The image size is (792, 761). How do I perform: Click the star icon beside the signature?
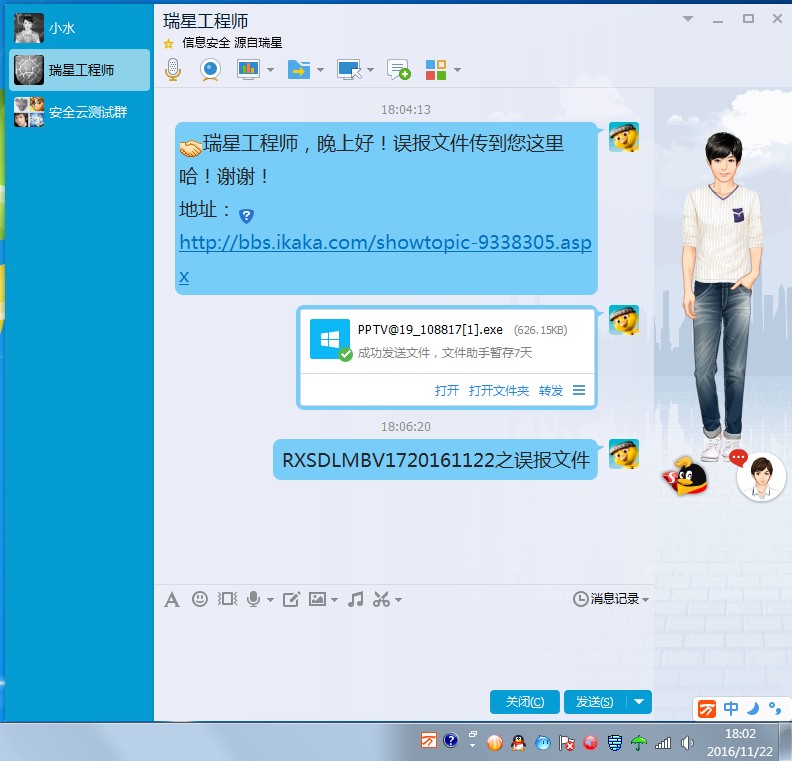pos(168,43)
